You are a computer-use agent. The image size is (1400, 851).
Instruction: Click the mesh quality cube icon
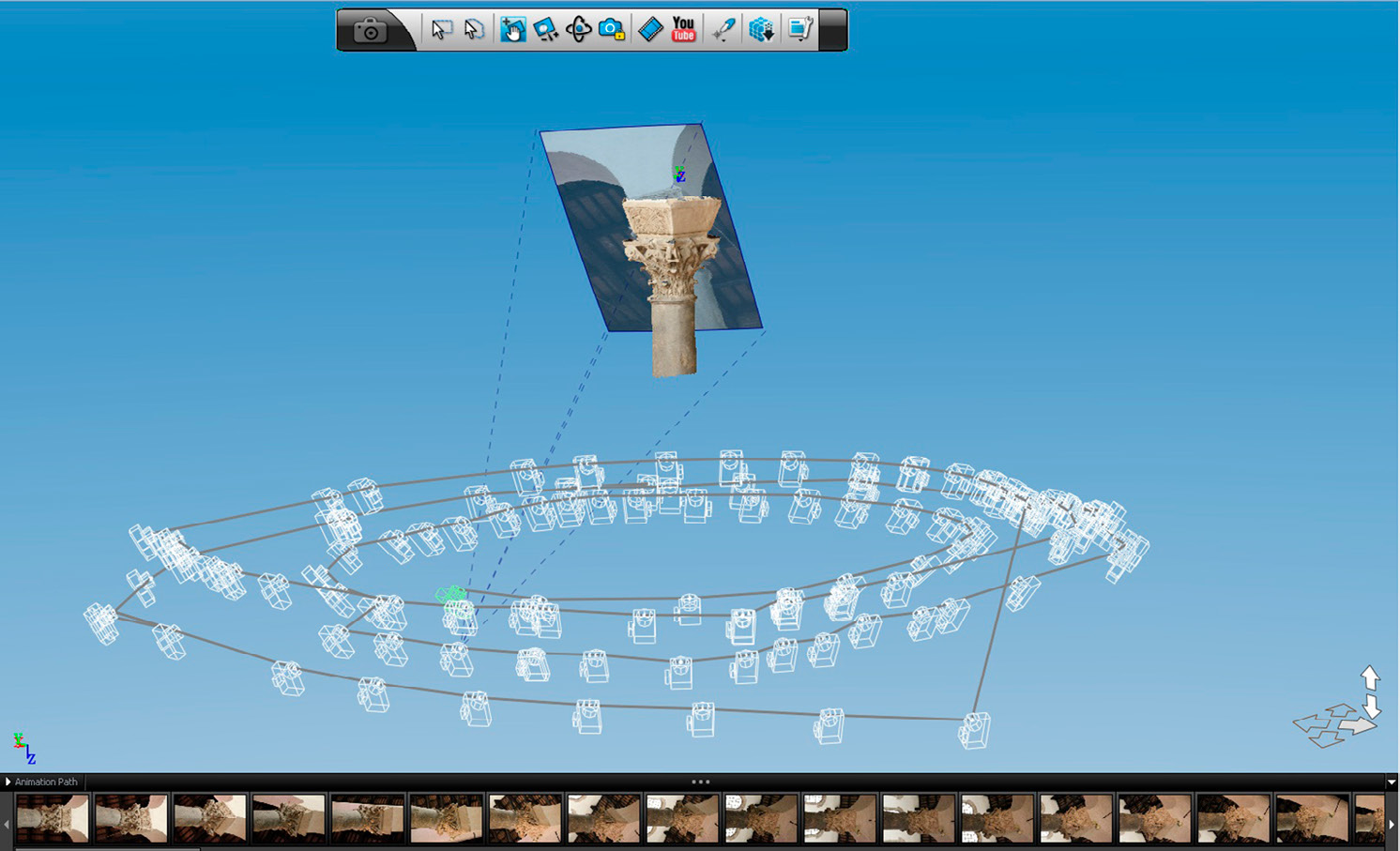[761, 29]
